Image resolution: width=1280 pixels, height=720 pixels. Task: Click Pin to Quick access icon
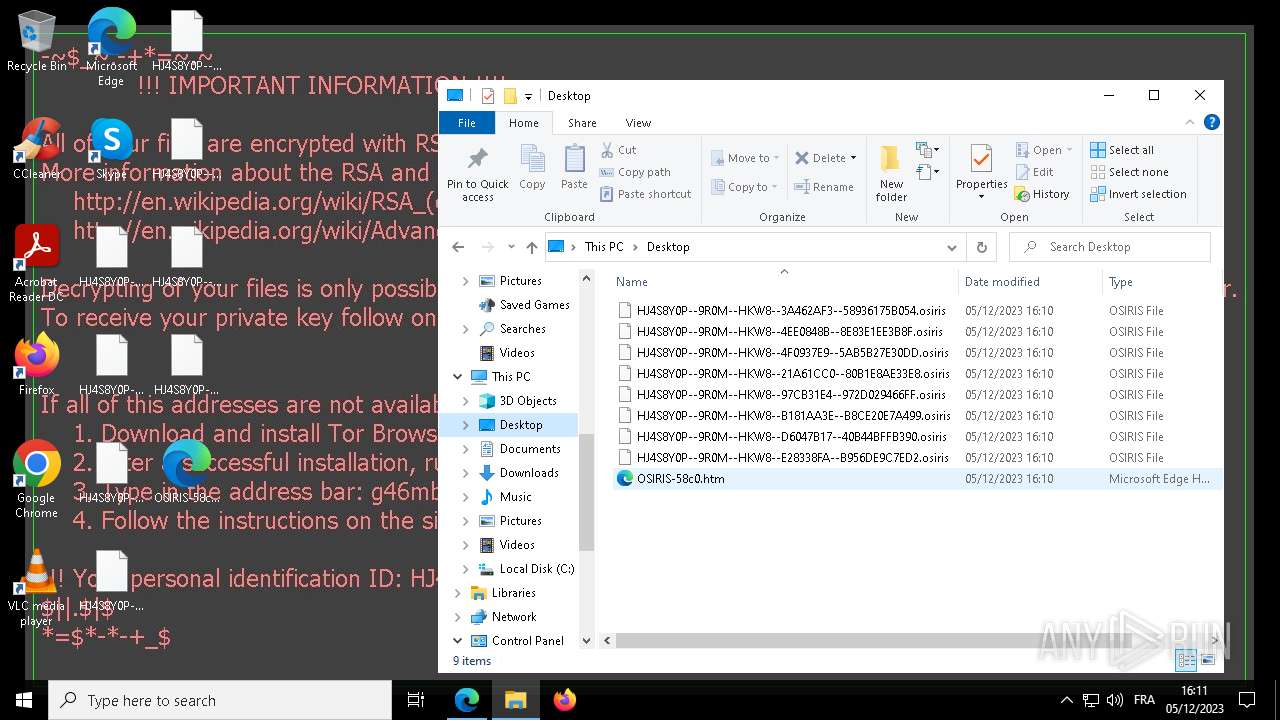478,174
